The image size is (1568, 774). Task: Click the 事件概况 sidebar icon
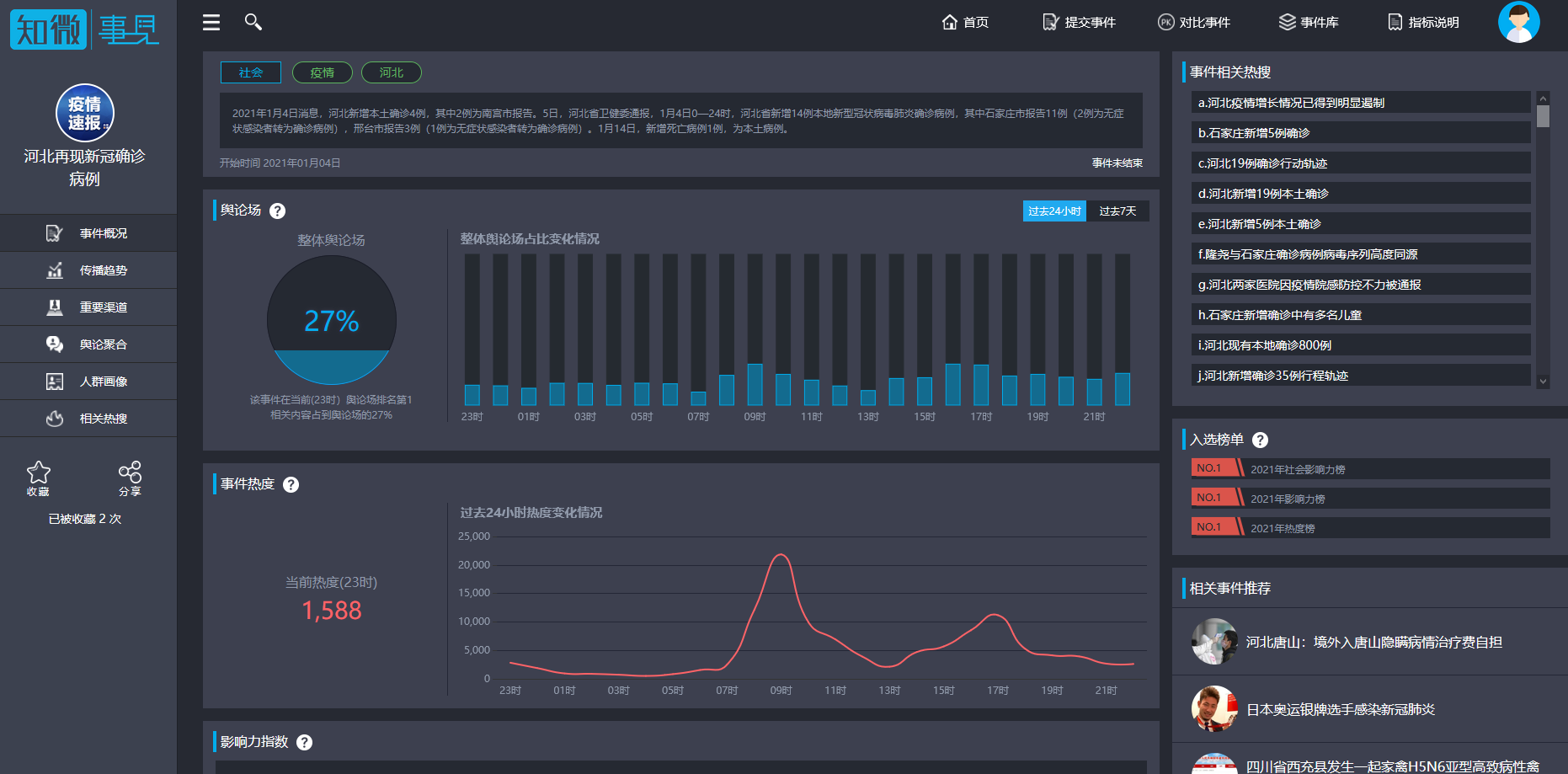click(x=55, y=233)
